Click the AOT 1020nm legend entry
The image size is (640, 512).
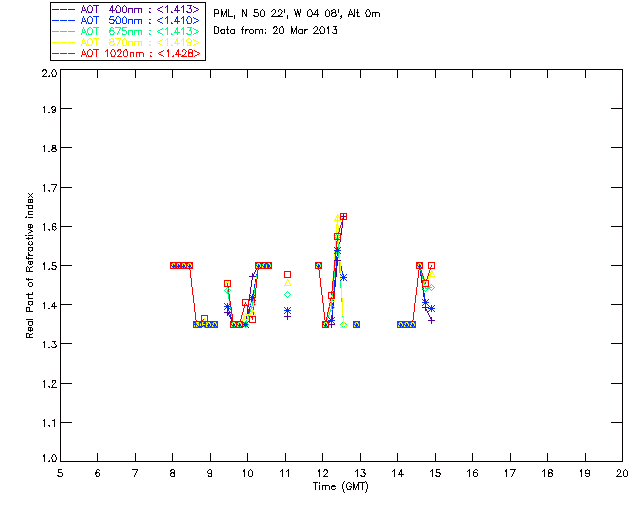click(x=127, y=53)
